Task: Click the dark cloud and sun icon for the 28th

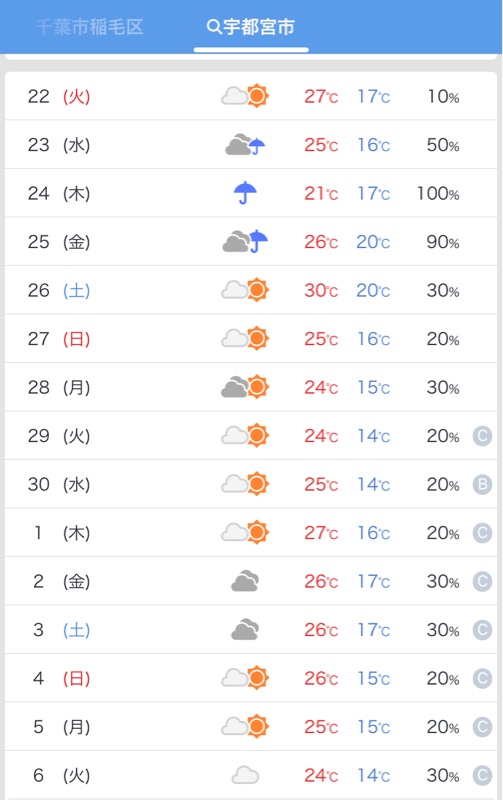Action: point(245,387)
